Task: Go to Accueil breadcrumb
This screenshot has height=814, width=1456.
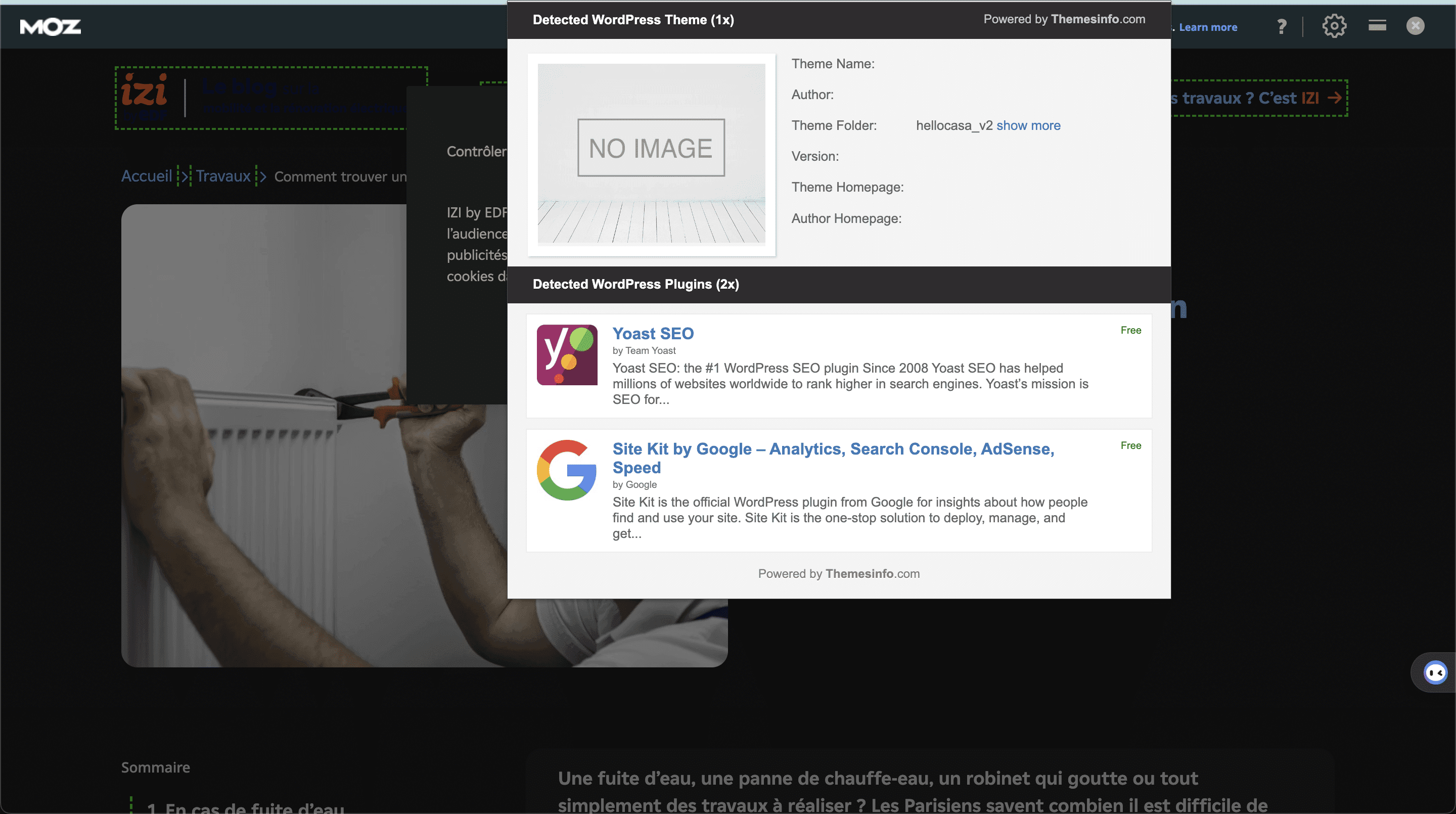Action: [147, 176]
